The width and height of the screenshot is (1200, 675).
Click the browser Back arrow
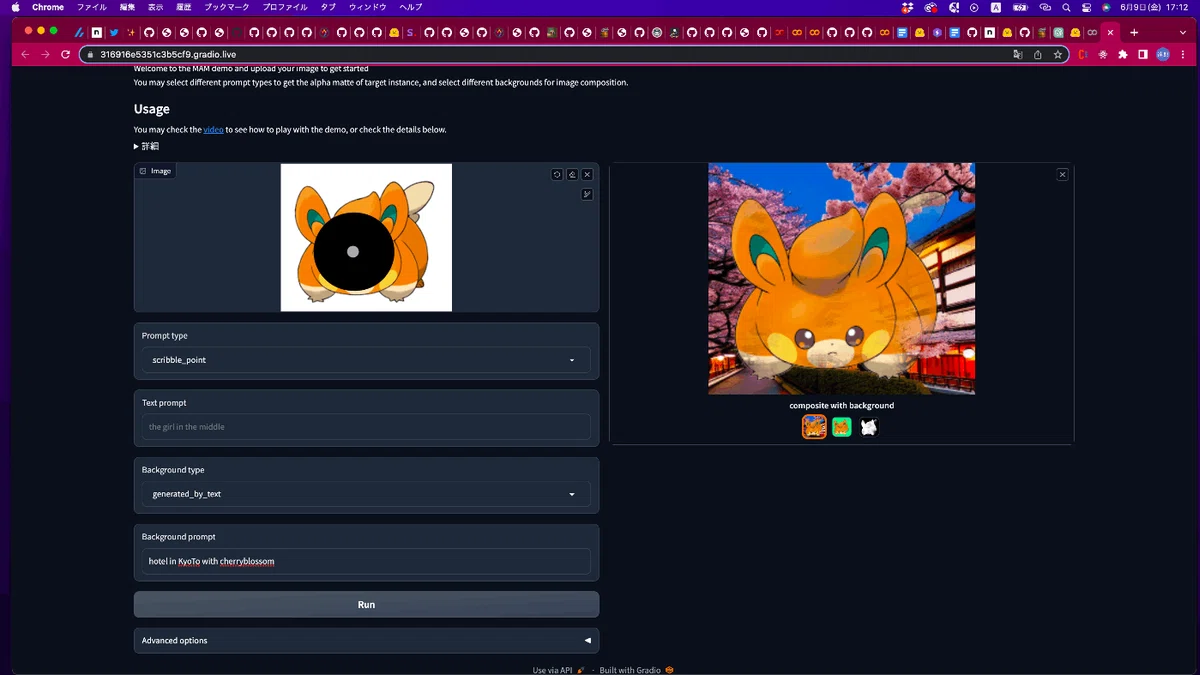click(25, 54)
